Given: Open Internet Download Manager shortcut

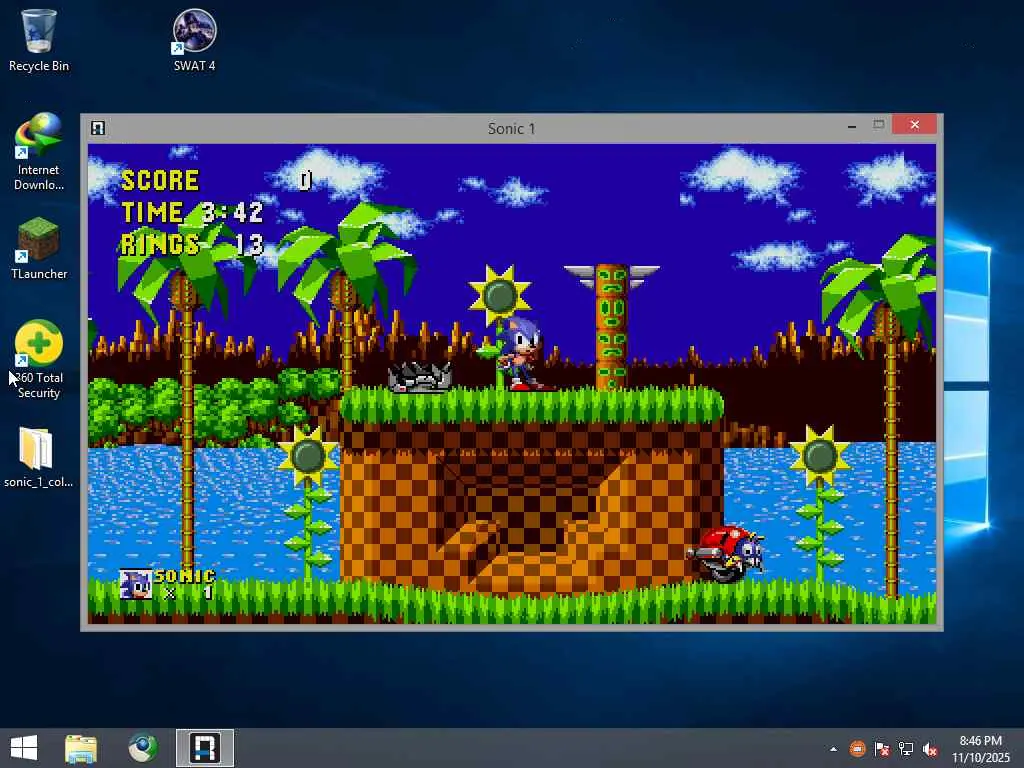Looking at the screenshot, I should click(39, 152).
